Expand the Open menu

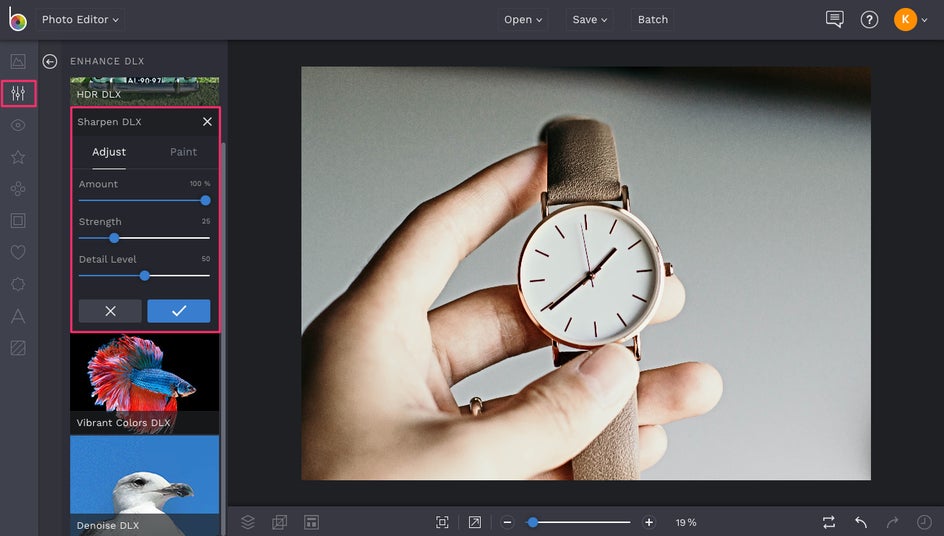(x=523, y=19)
